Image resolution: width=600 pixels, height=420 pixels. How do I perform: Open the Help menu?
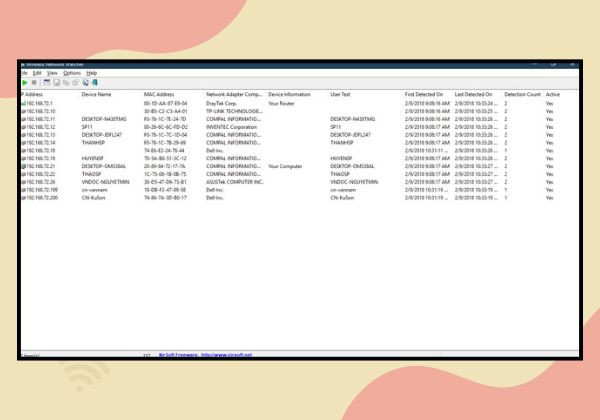(91, 73)
